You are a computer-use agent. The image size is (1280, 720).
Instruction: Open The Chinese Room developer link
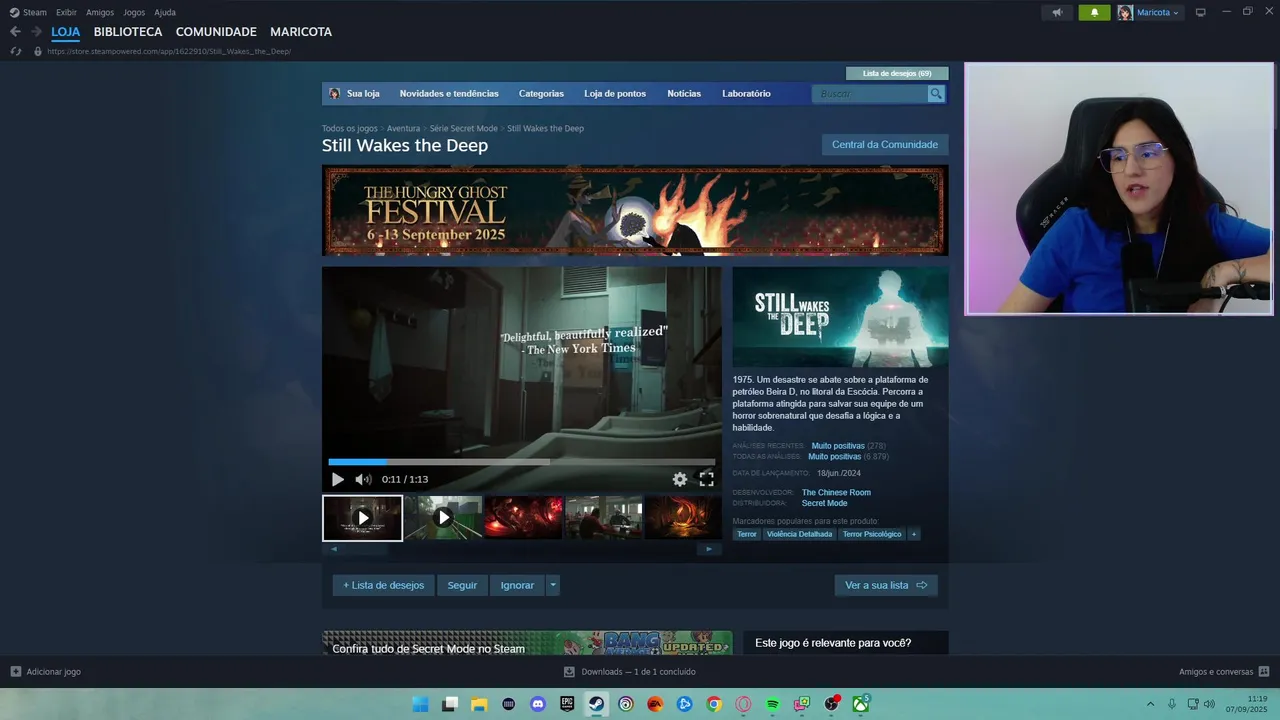click(x=836, y=492)
